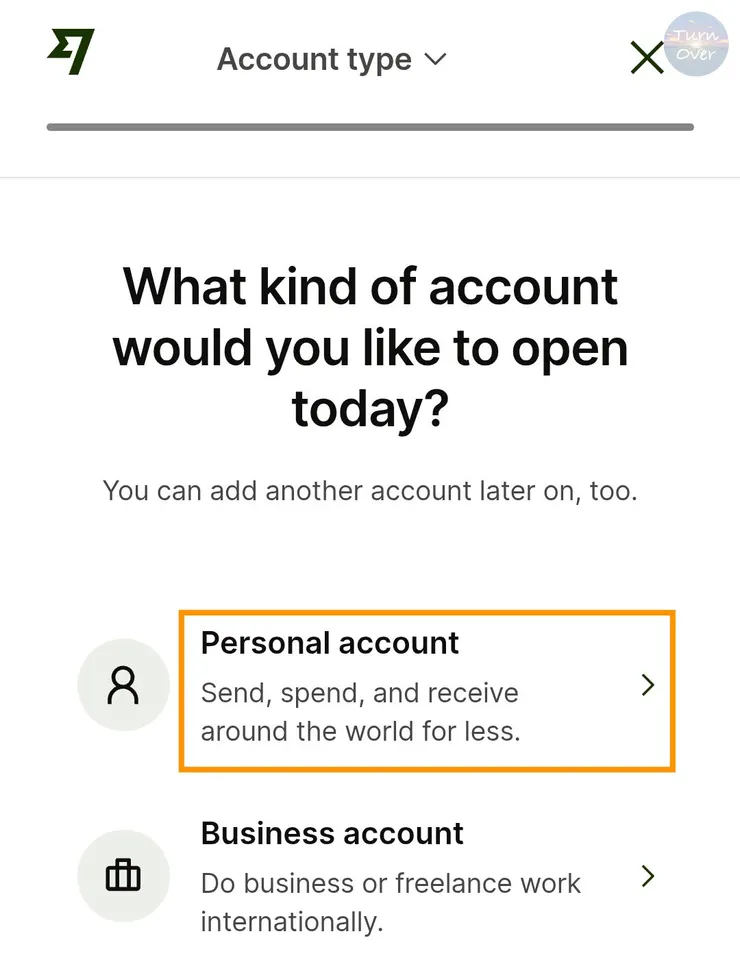Screen dimensions: 740x971
Task: Click the word "internationally." under Business account
Action: 292,921
